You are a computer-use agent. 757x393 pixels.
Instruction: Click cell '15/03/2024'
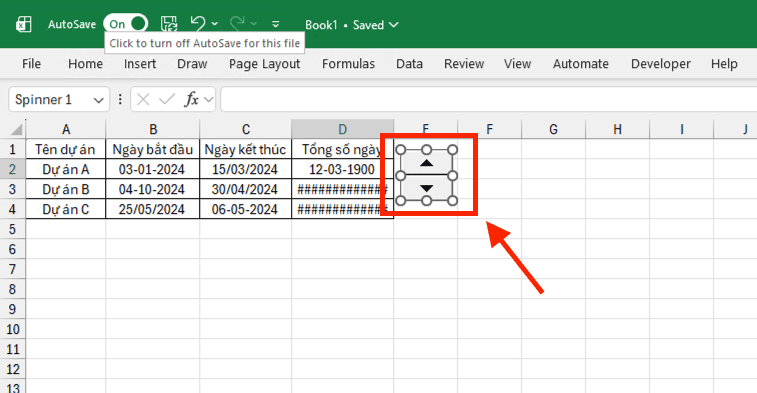point(246,169)
